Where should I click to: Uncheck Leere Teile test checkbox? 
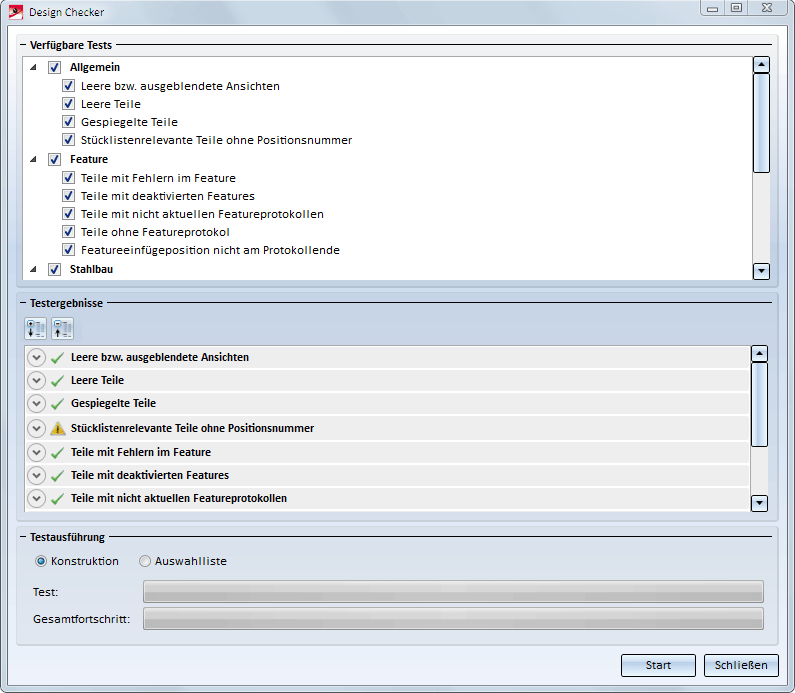68,104
